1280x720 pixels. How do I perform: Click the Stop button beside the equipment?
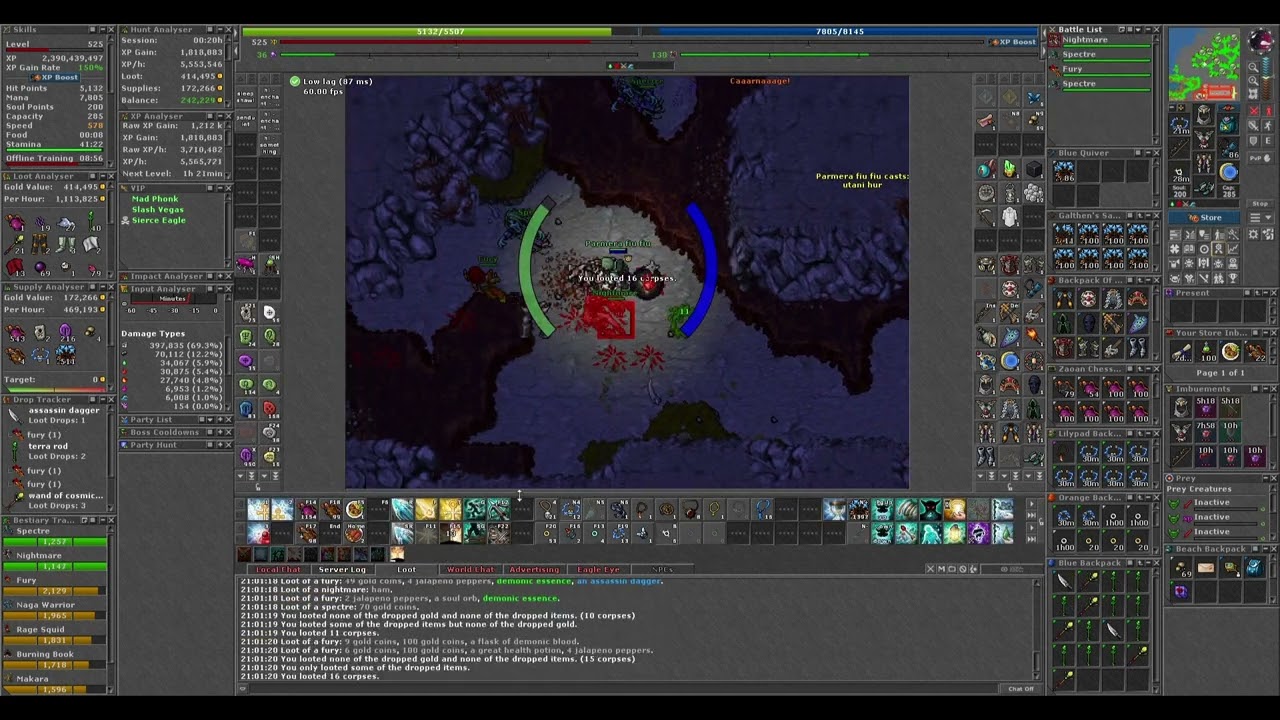[x=1260, y=204]
